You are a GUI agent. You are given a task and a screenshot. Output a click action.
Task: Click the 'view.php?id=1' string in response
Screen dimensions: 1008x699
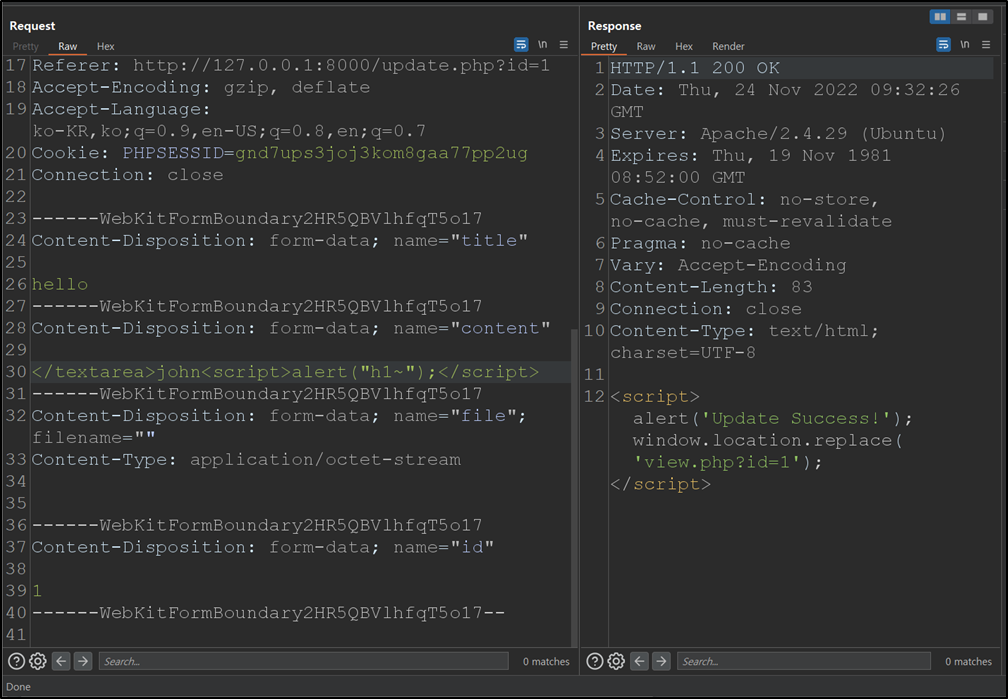pos(719,462)
